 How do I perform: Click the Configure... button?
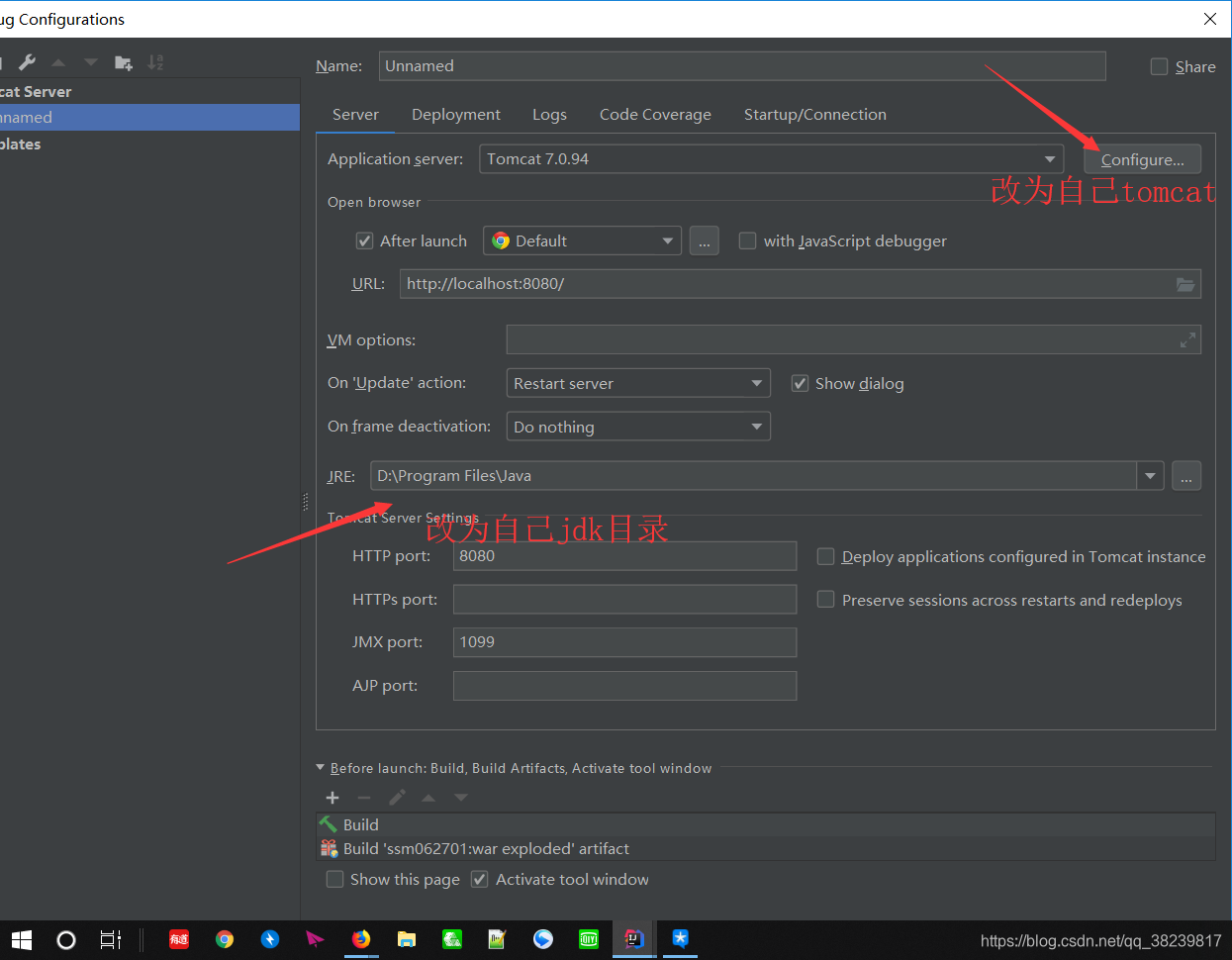coord(1142,159)
